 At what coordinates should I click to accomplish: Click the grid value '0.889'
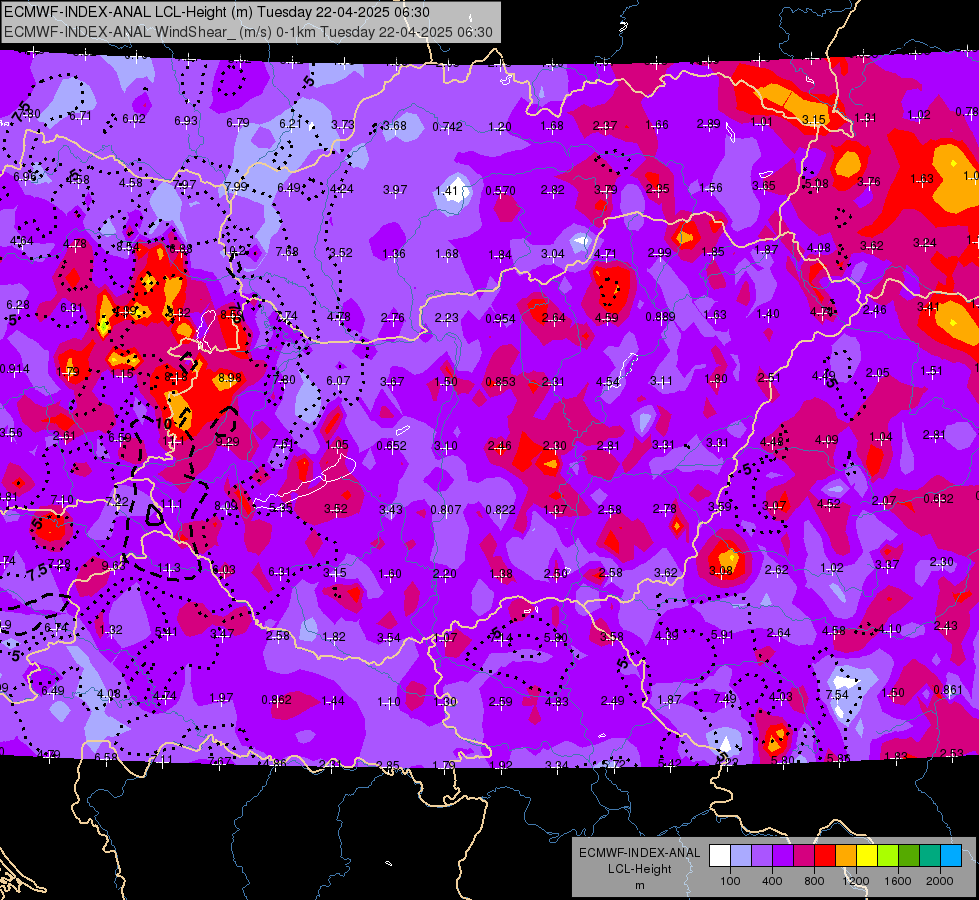tap(661, 317)
